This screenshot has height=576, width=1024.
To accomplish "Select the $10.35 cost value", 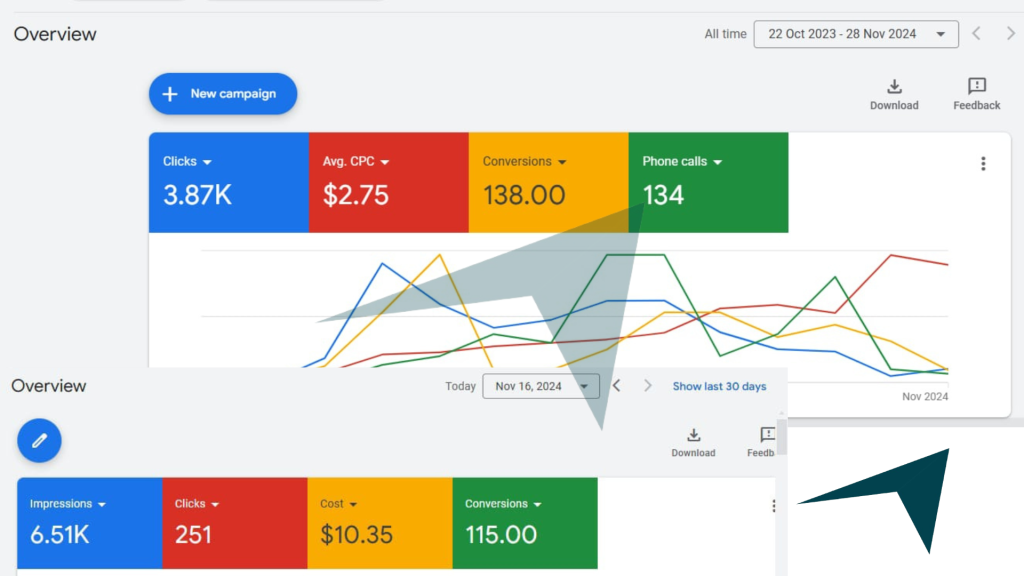I will click(x=356, y=535).
